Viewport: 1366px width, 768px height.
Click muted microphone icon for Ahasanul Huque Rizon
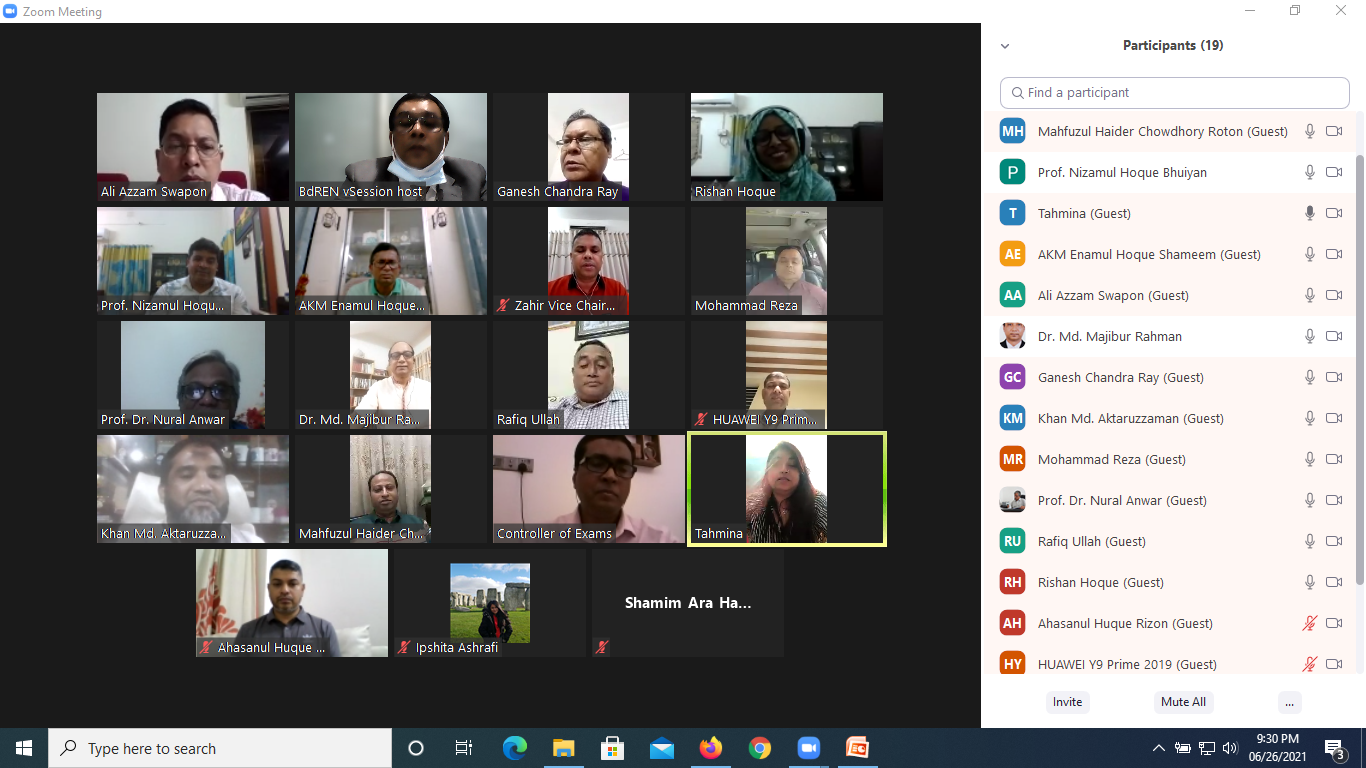pos(1309,623)
